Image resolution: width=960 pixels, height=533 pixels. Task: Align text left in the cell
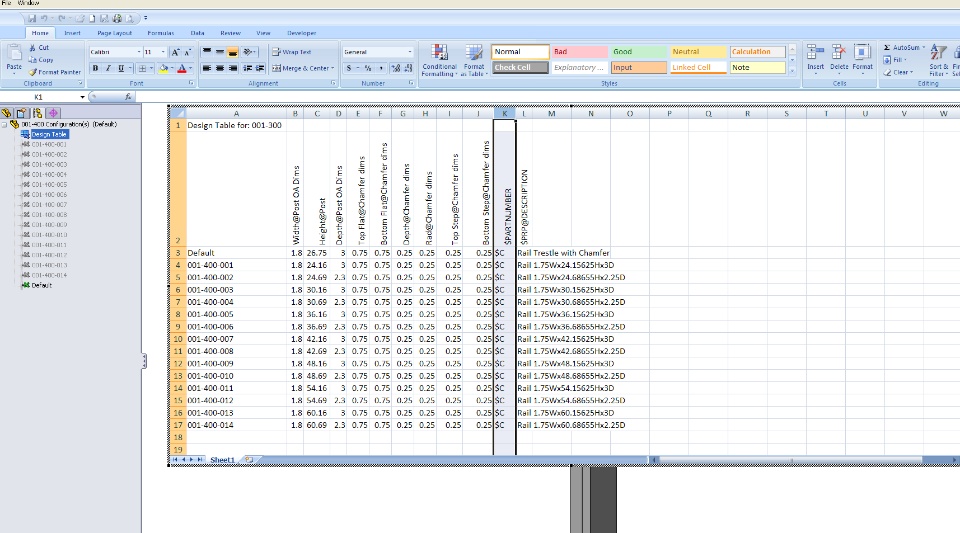coord(207,69)
